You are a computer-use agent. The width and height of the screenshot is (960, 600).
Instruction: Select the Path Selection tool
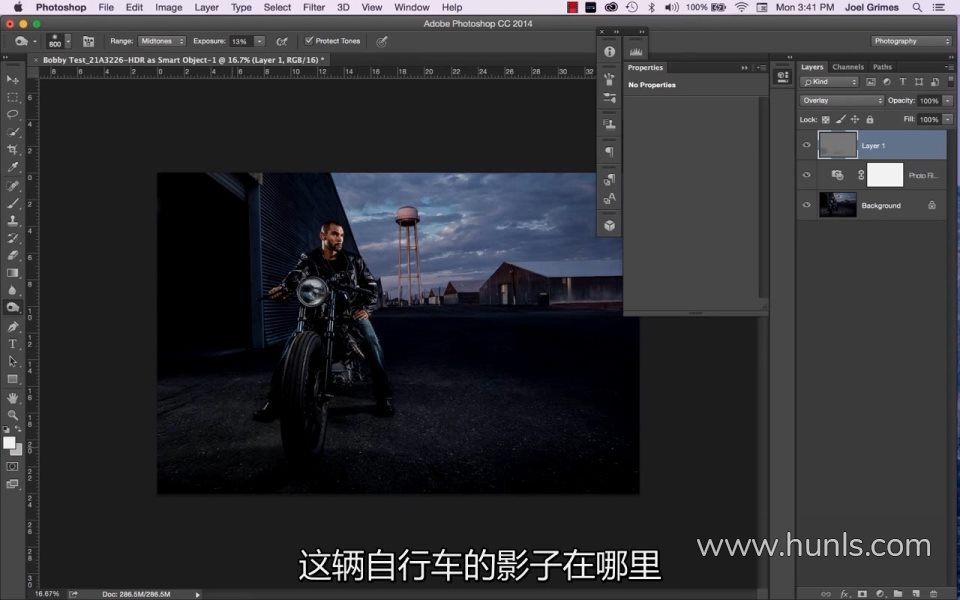12,362
